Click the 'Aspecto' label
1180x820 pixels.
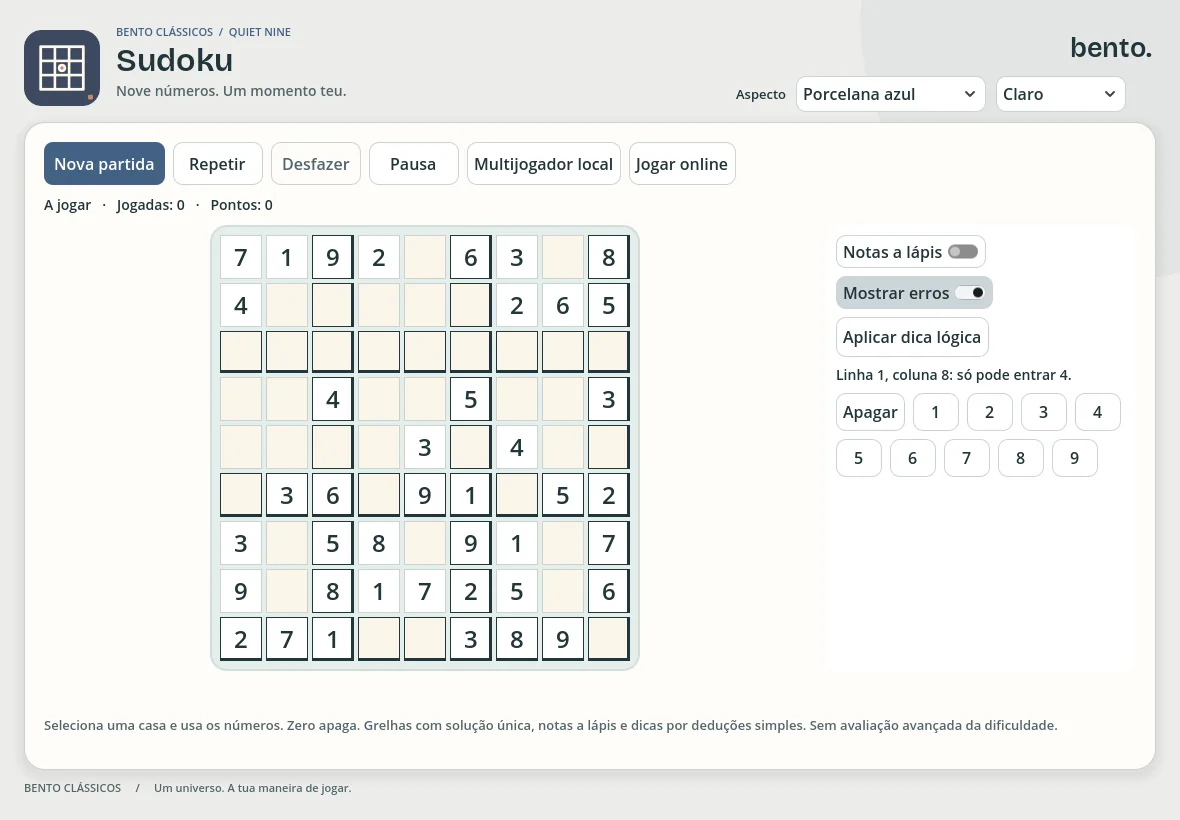tap(761, 94)
